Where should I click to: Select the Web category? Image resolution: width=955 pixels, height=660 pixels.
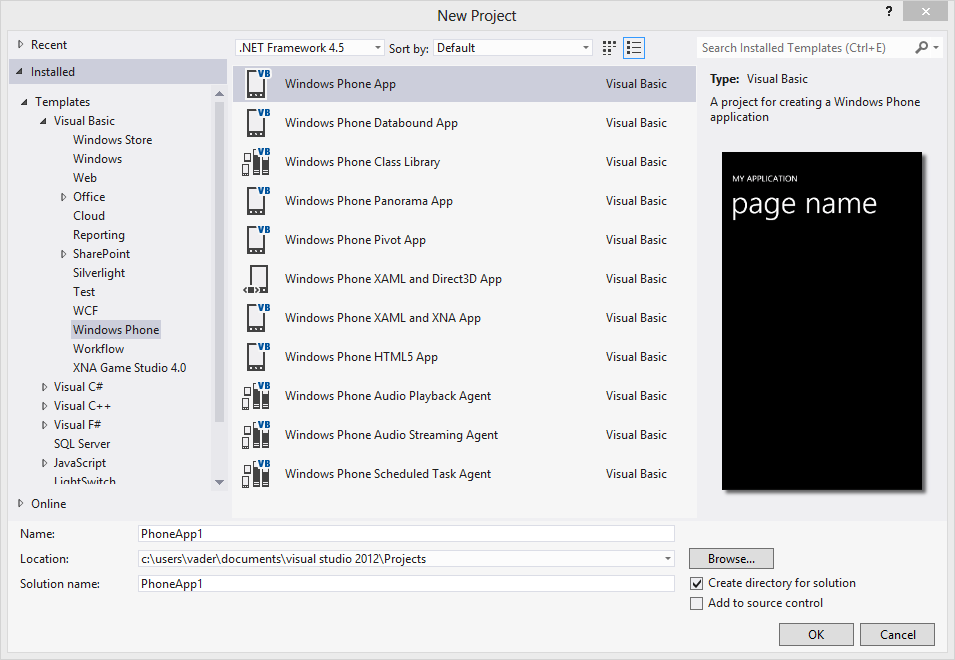[x=85, y=178]
